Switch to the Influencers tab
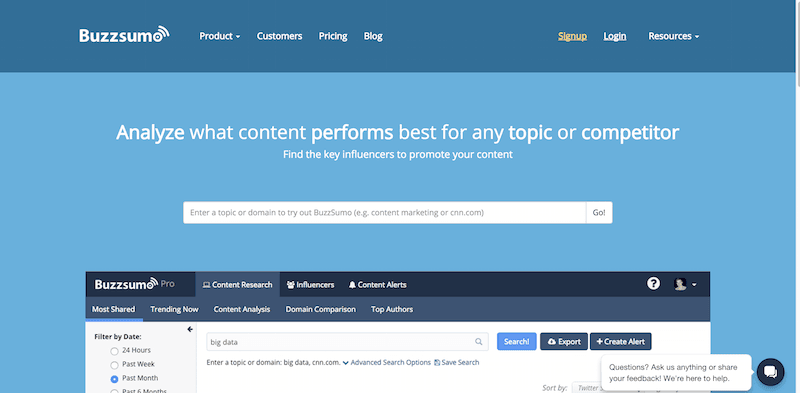This screenshot has width=800, height=393. coord(310,284)
